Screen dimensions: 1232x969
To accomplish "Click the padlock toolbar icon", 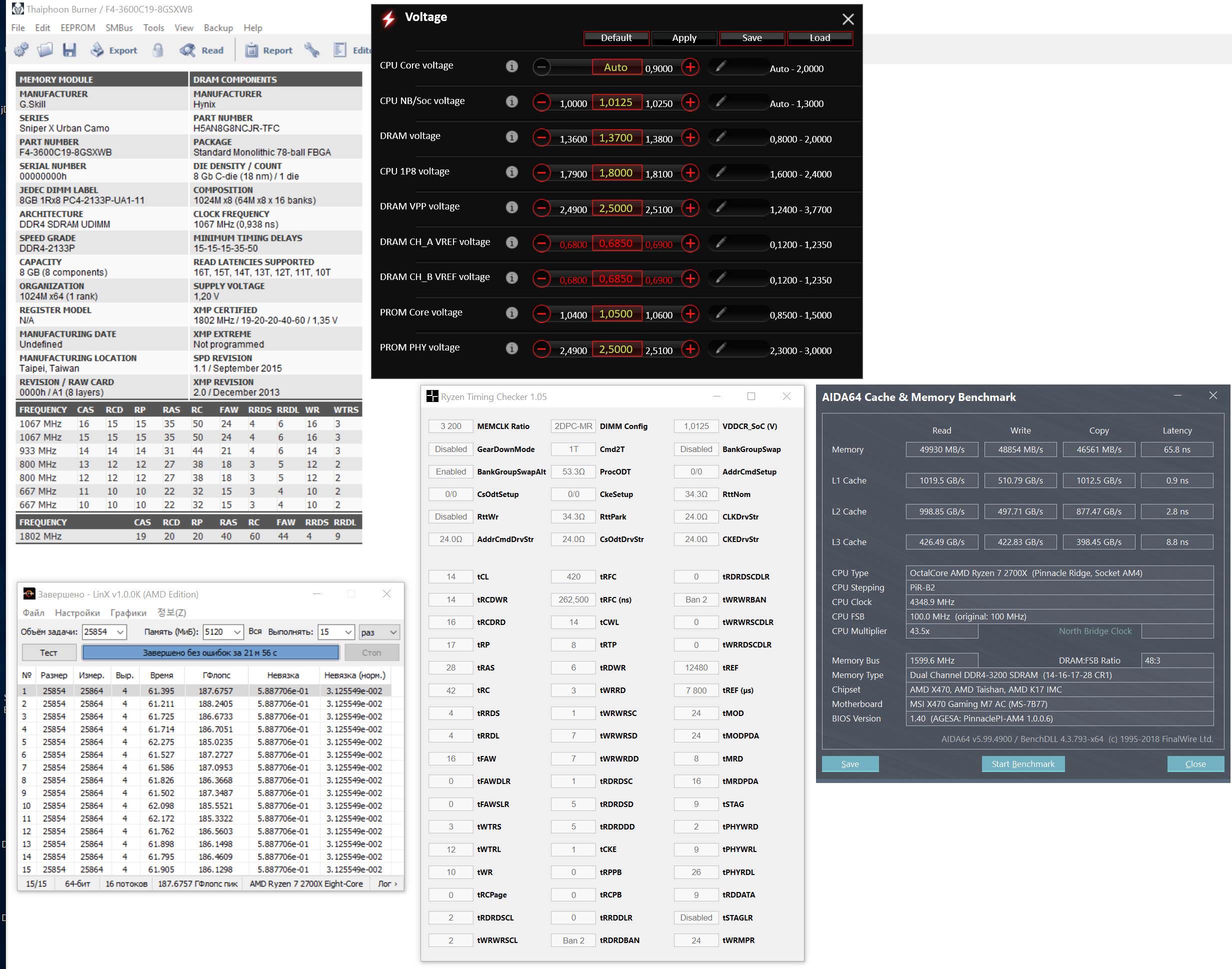I will (x=157, y=50).
